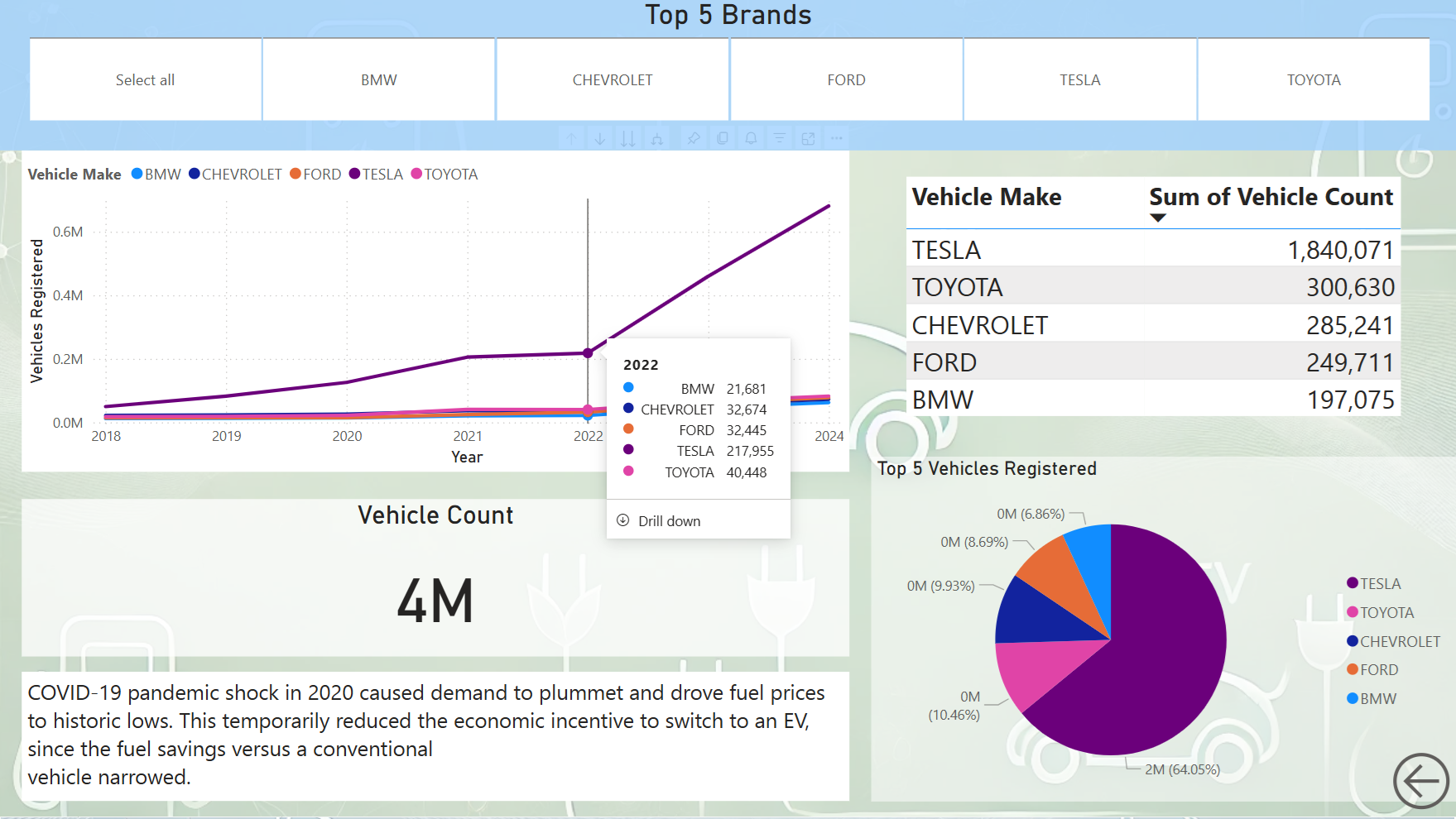This screenshot has width=1456, height=819.
Task: Click the 2M (64.05%) pie label
Action: (x=1182, y=769)
